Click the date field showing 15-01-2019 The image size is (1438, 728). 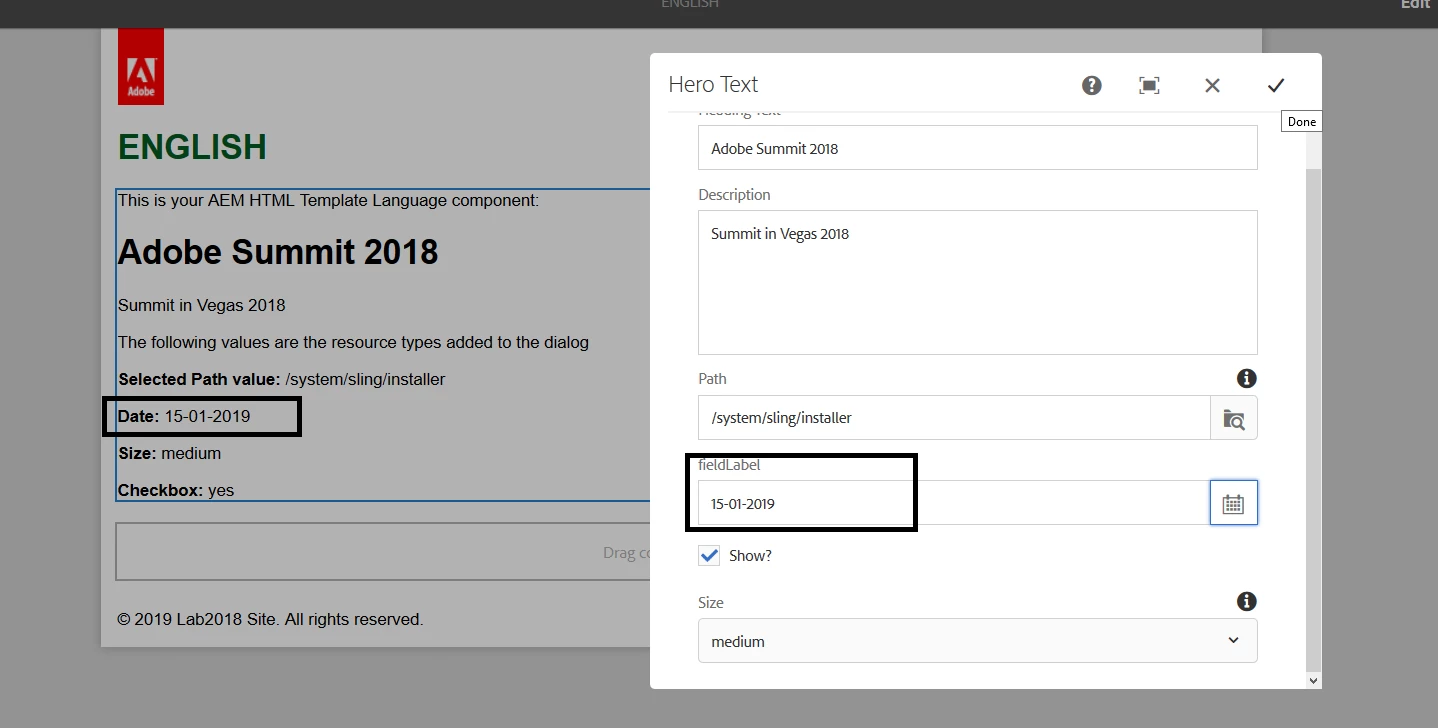tap(954, 503)
